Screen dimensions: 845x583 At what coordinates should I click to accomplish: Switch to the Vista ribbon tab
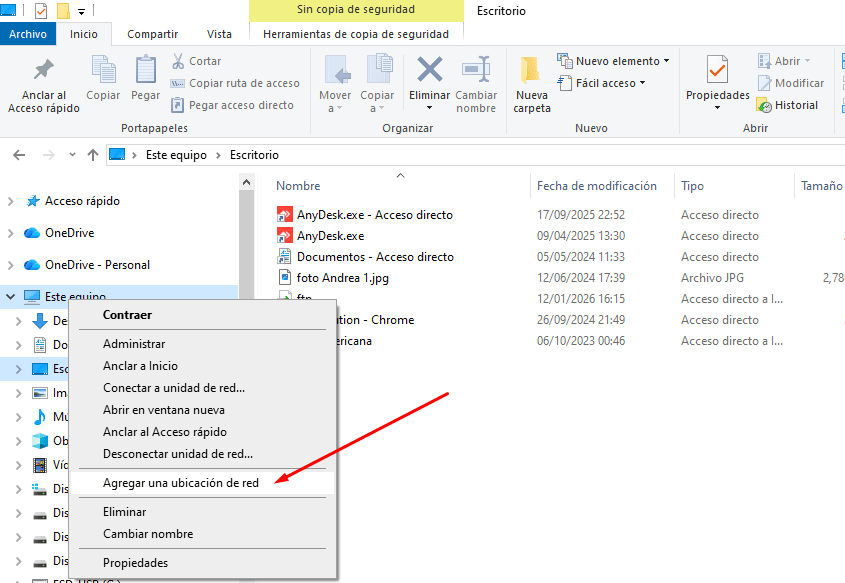click(x=219, y=33)
